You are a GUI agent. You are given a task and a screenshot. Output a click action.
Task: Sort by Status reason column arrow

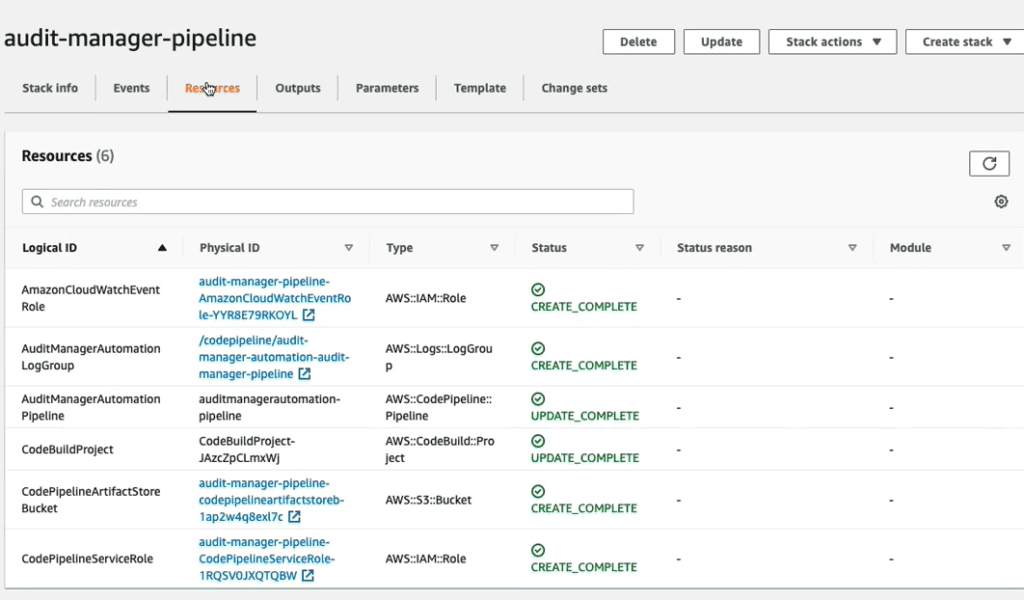[x=852, y=247]
